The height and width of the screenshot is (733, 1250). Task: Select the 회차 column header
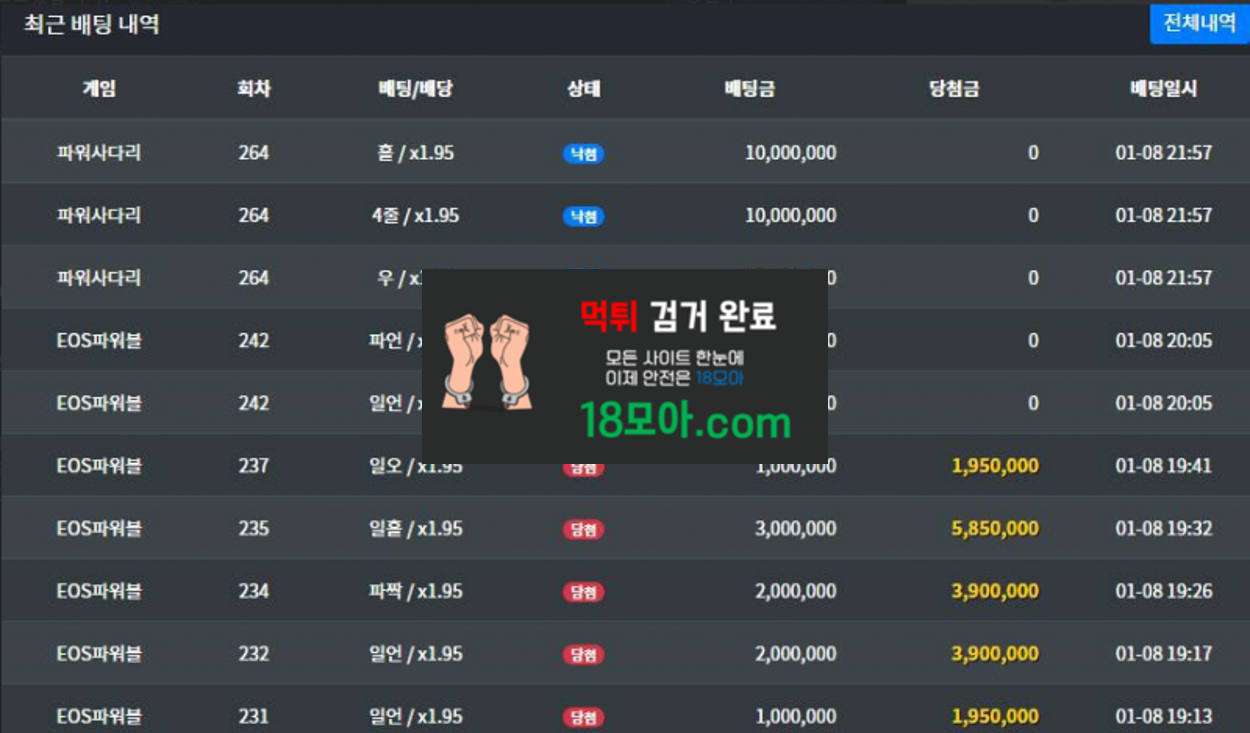tap(254, 88)
